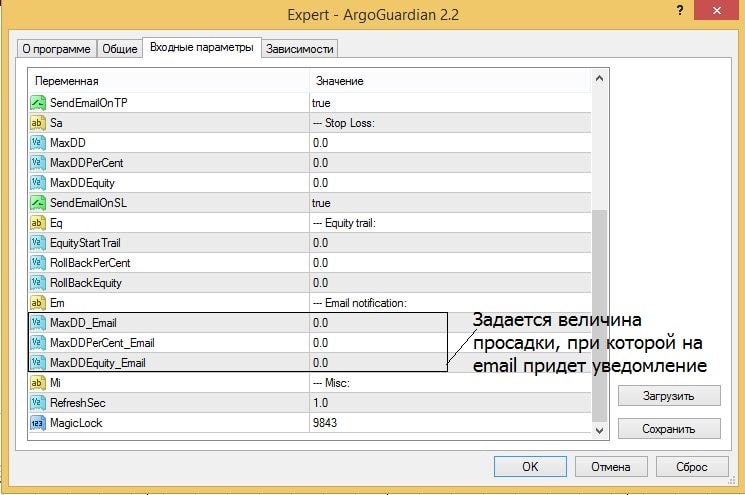Select the RollBackEquity variable name
This screenshot has height=495, width=745.
point(86,283)
